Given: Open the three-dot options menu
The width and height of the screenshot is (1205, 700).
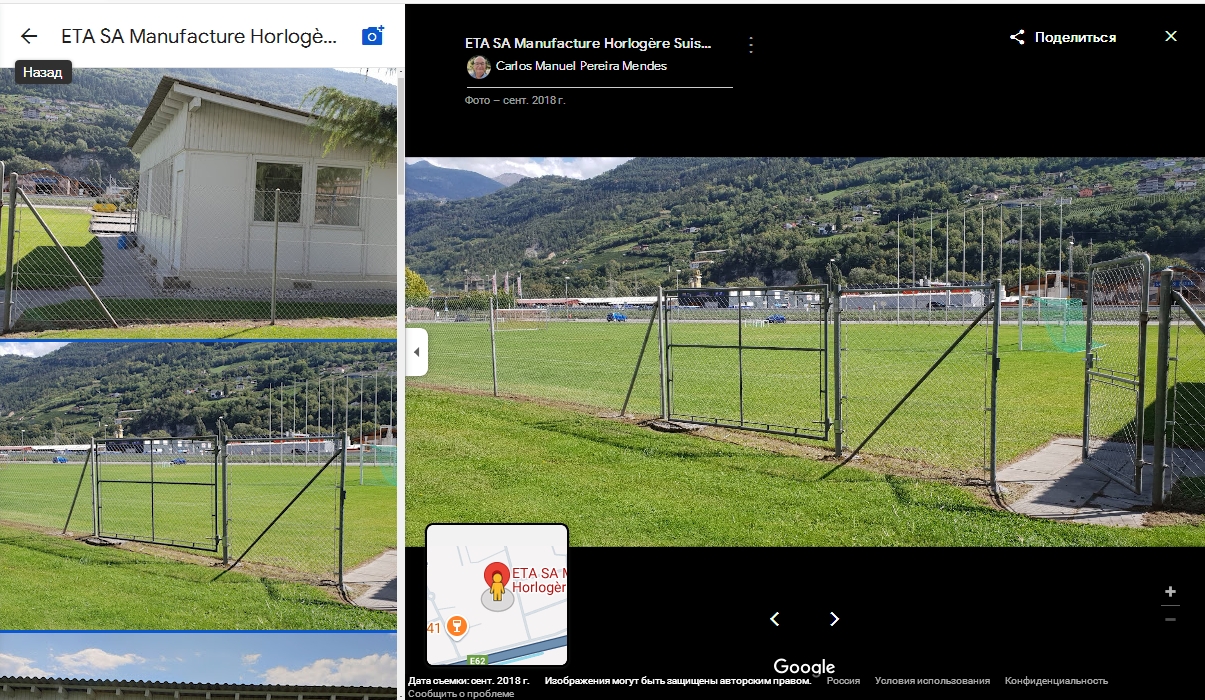Looking at the screenshot, I should (751, 45).
